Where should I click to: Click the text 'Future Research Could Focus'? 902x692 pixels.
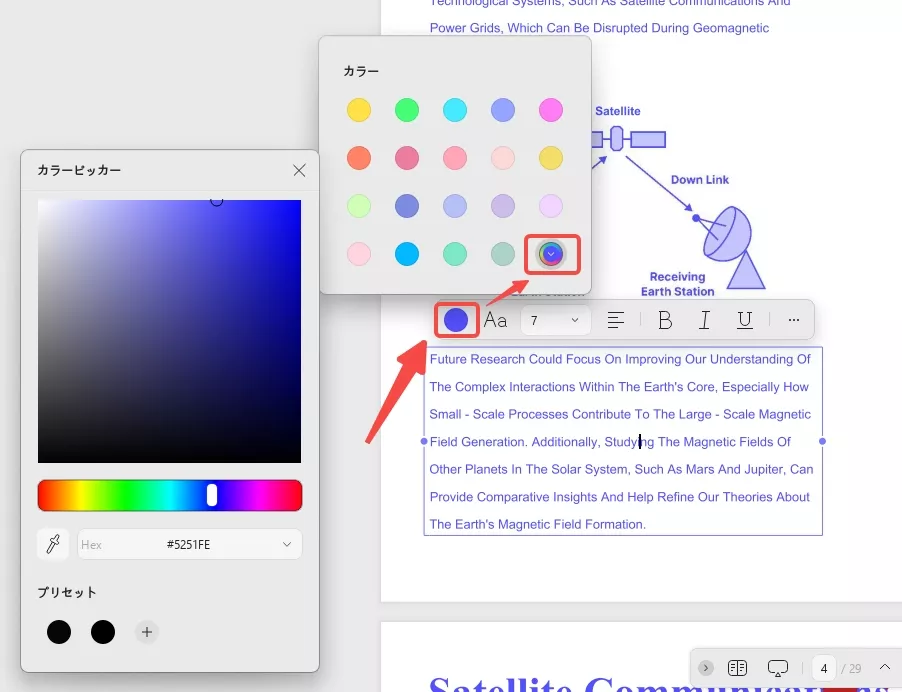(x=515, y=359)
